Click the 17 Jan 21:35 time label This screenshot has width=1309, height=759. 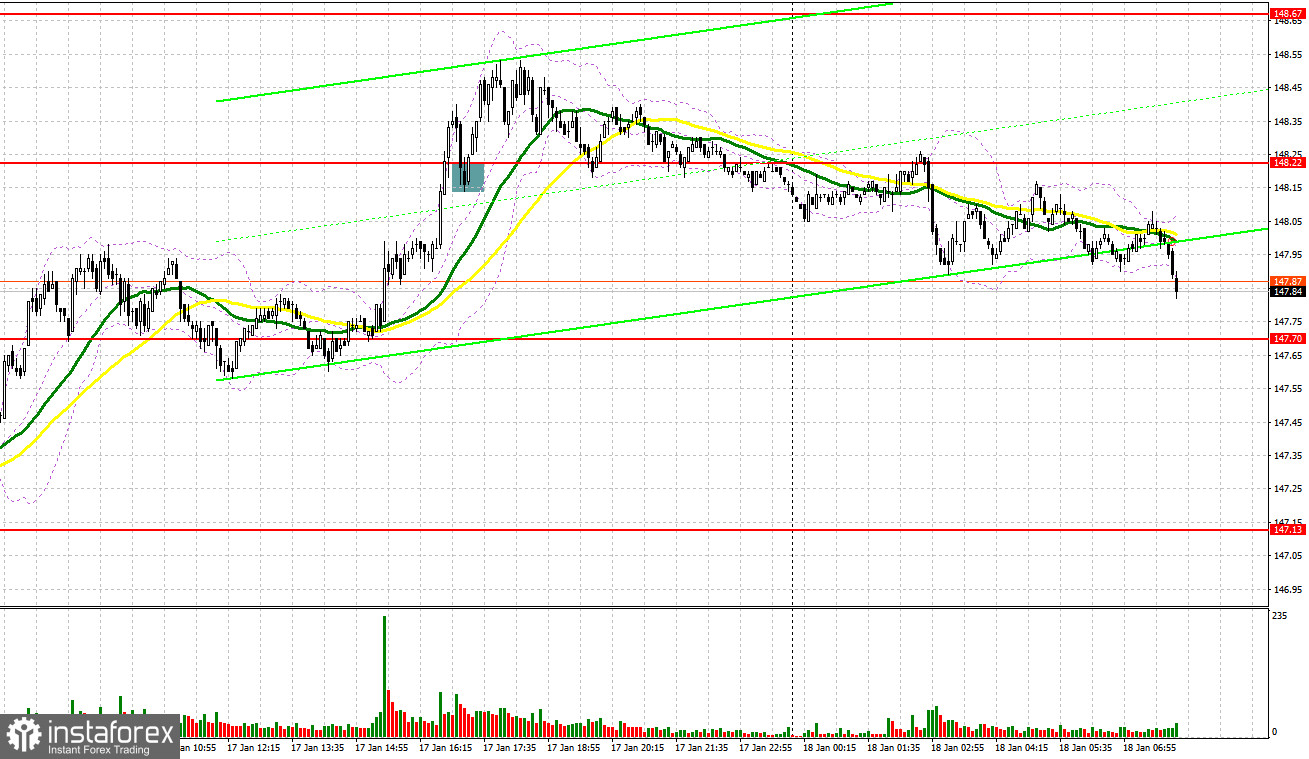click(702, 747)
